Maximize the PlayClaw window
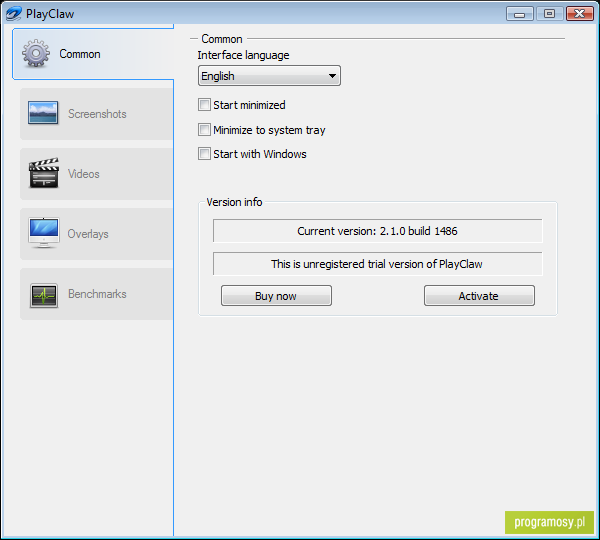 tap(549, 14)
